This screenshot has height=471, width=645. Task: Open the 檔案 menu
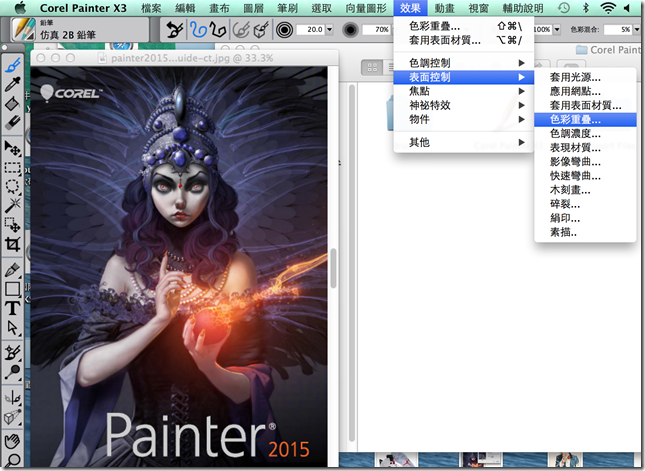click(151, 8)
